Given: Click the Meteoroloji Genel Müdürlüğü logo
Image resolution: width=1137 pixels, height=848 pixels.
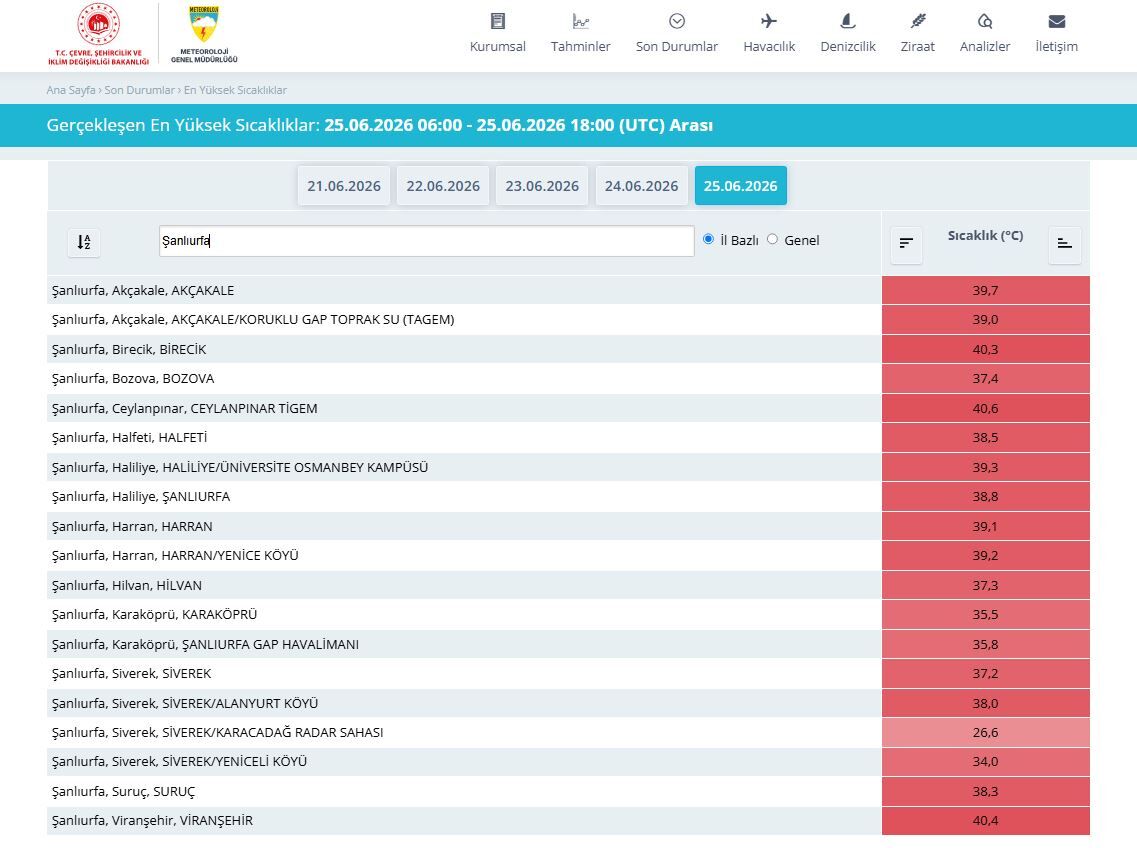Looking at the screenshot, I should tap(204, 34).
